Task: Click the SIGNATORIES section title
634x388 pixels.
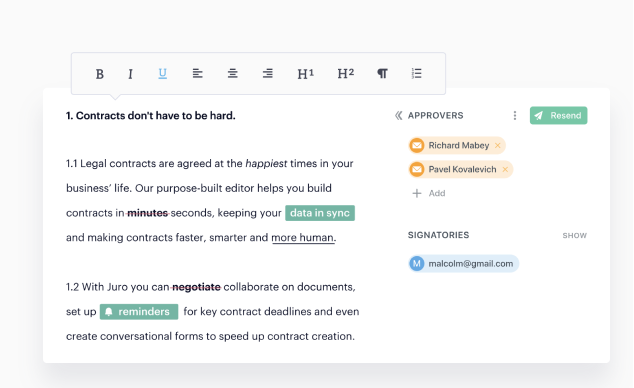Action: [438, 235]
